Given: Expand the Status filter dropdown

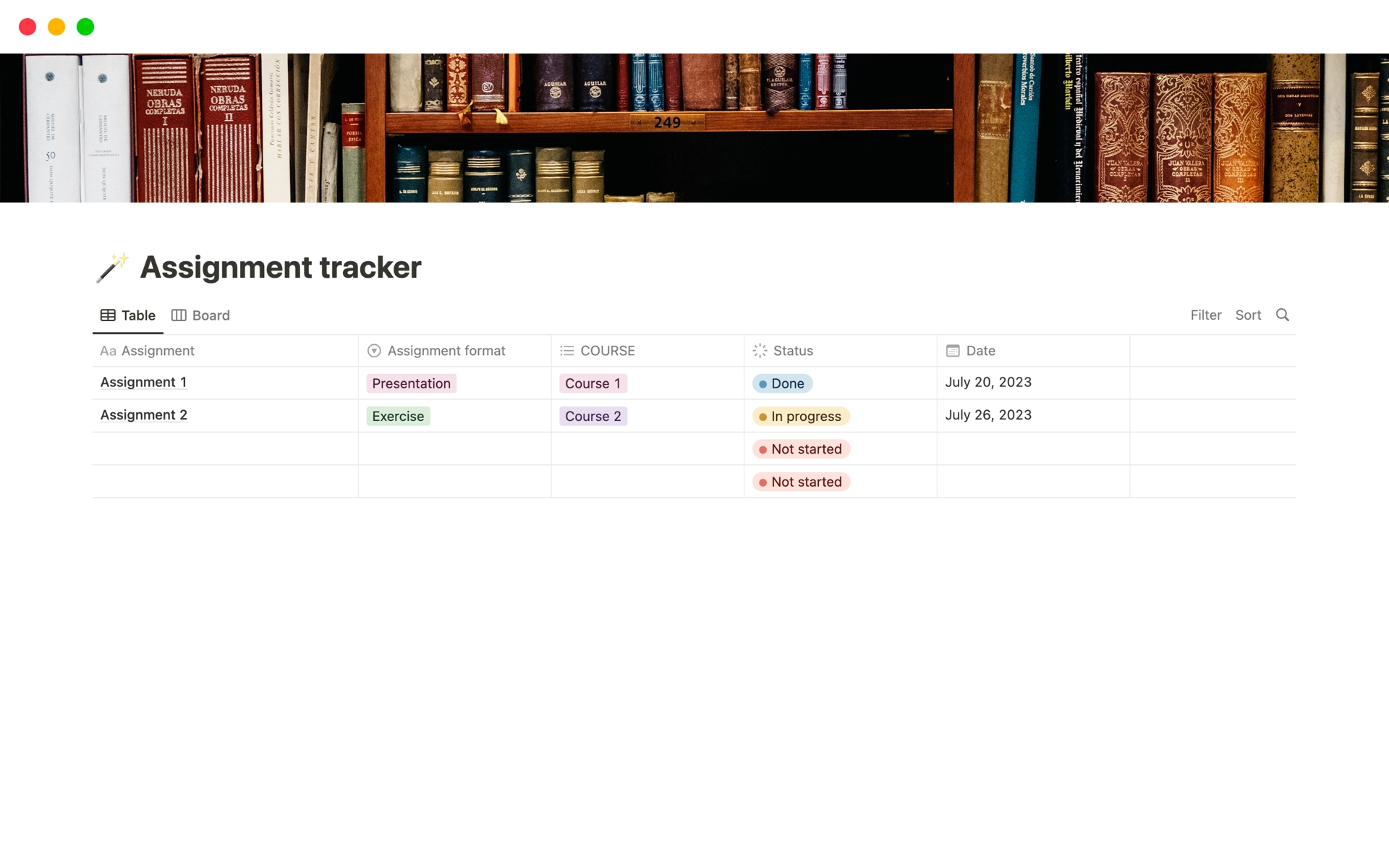Looking at the screenshot, I should tap(793, 350).
